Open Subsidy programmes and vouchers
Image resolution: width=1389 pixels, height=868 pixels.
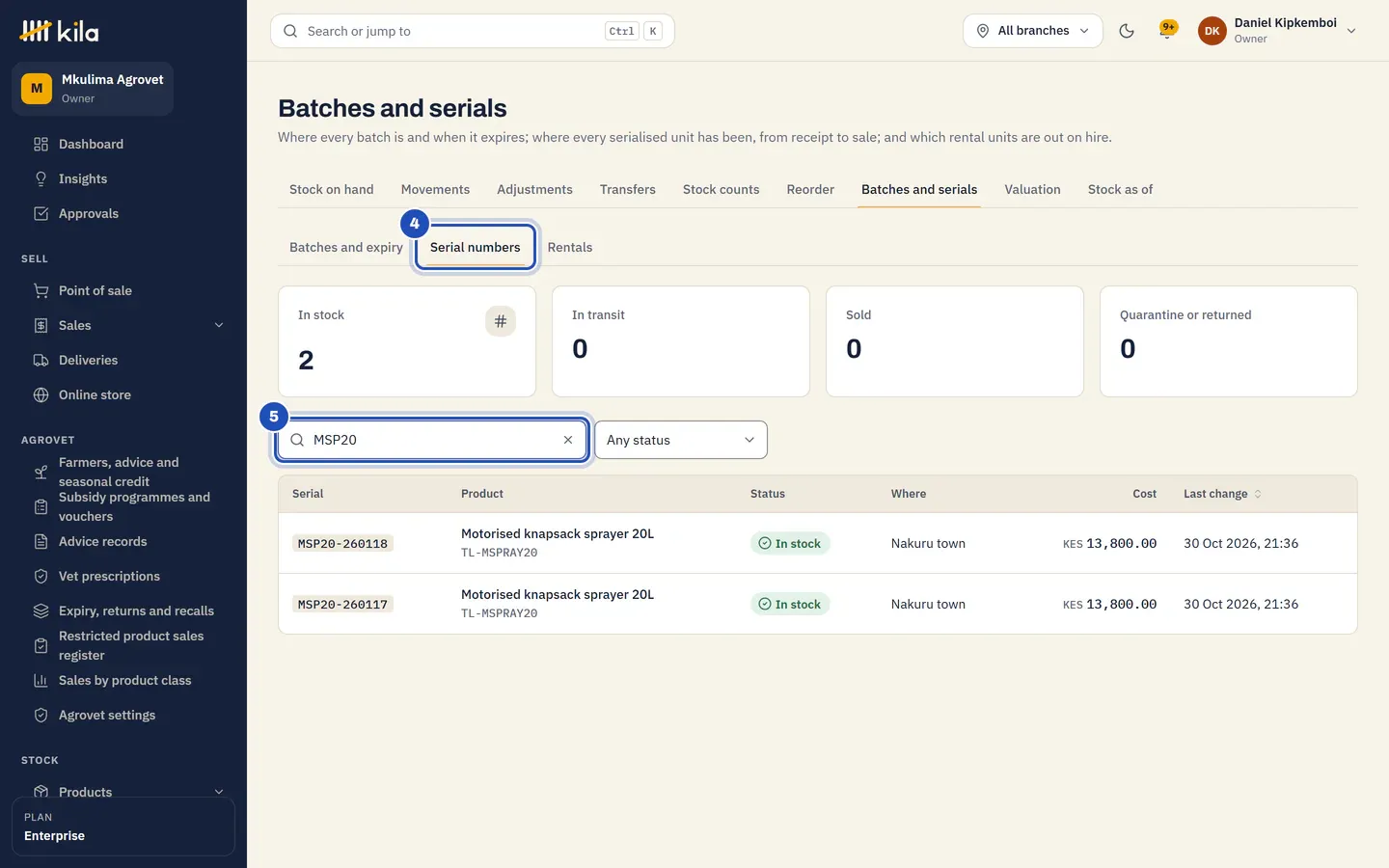coord(123,506)
